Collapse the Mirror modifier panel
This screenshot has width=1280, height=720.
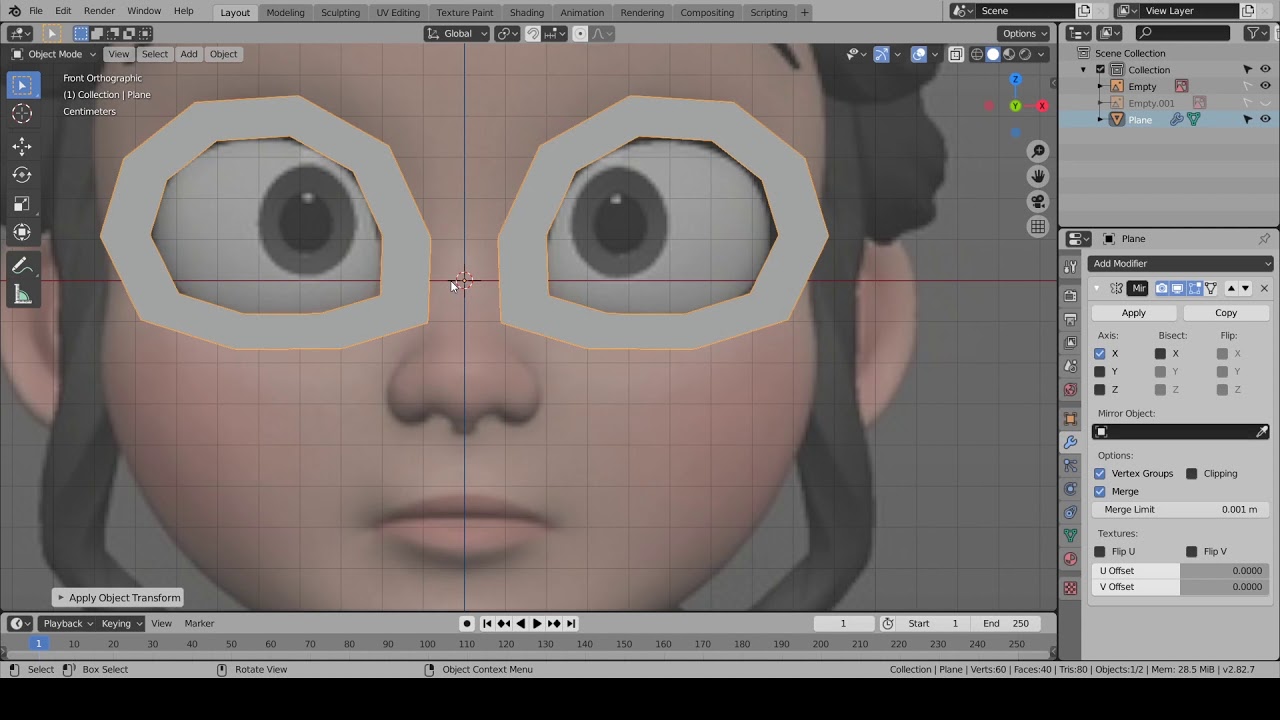[x=1097, y=289]
